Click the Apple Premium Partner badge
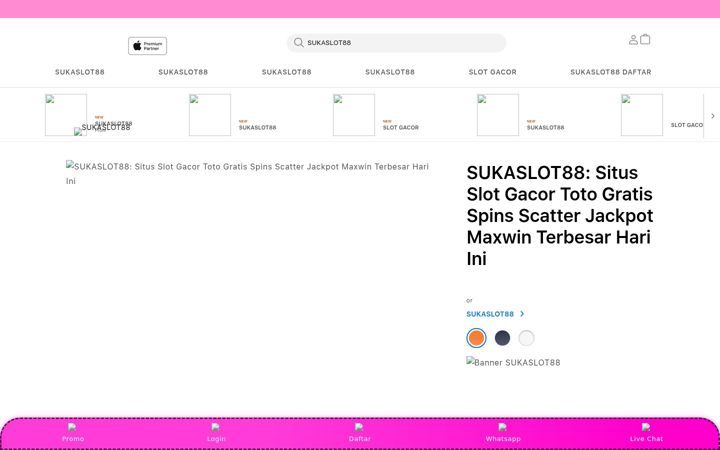 [147, 46]
